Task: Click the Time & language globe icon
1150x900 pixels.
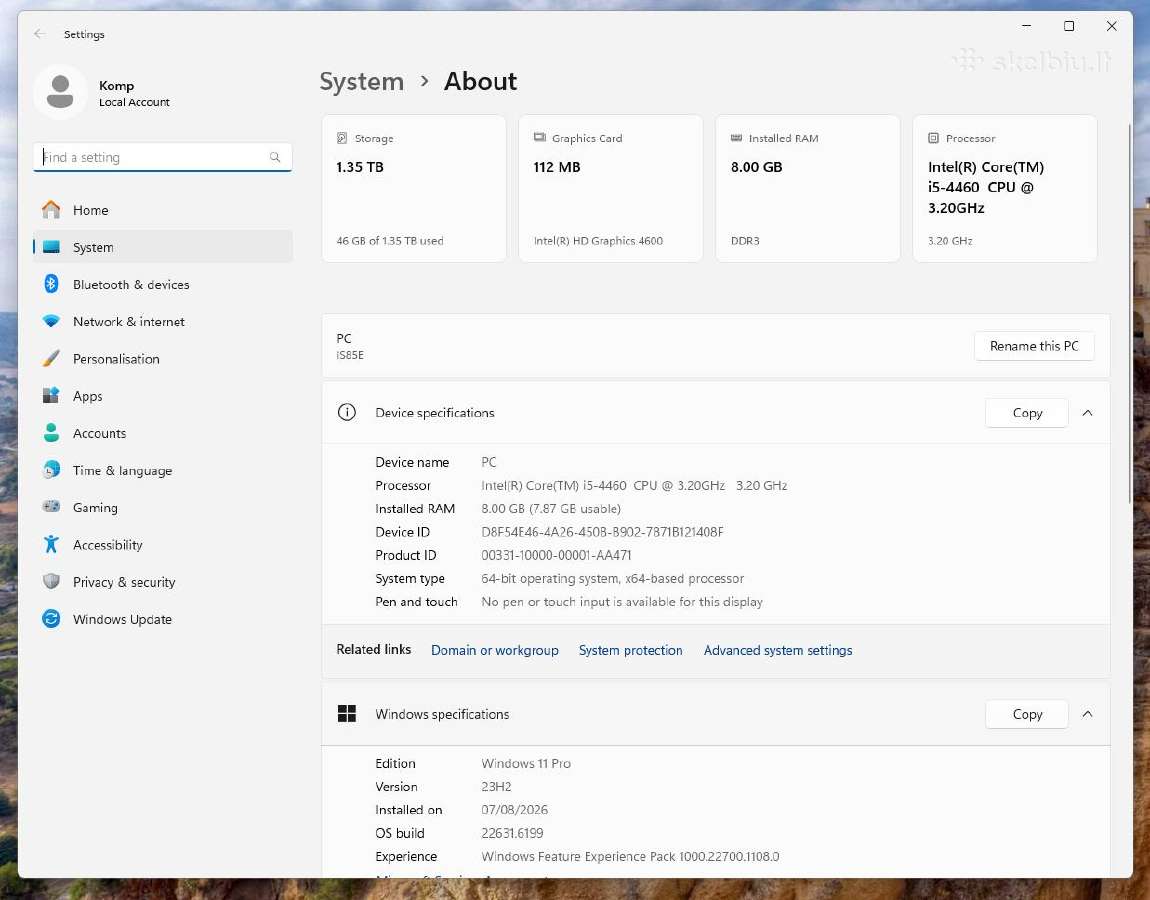Action: (51, 470)
